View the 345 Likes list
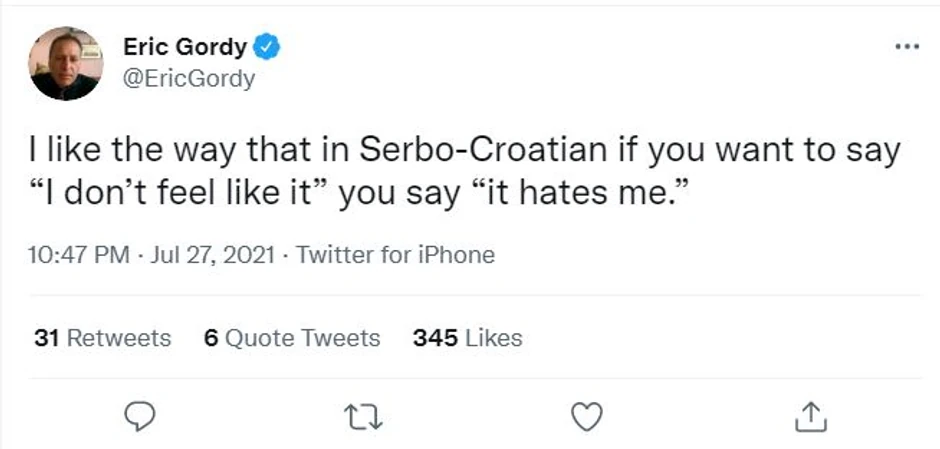Screen dimensions: 940x449 point(467,338)
